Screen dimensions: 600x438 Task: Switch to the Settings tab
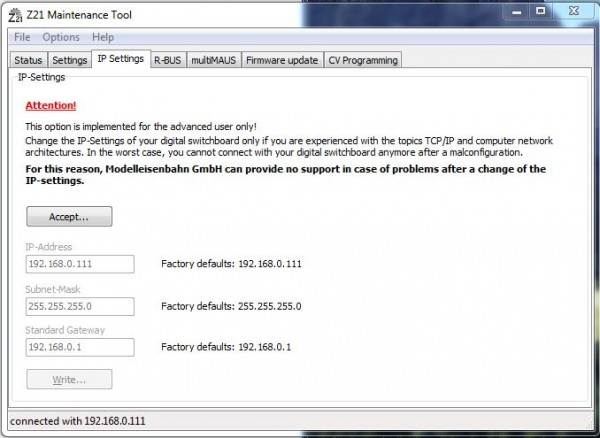[70, 60]
